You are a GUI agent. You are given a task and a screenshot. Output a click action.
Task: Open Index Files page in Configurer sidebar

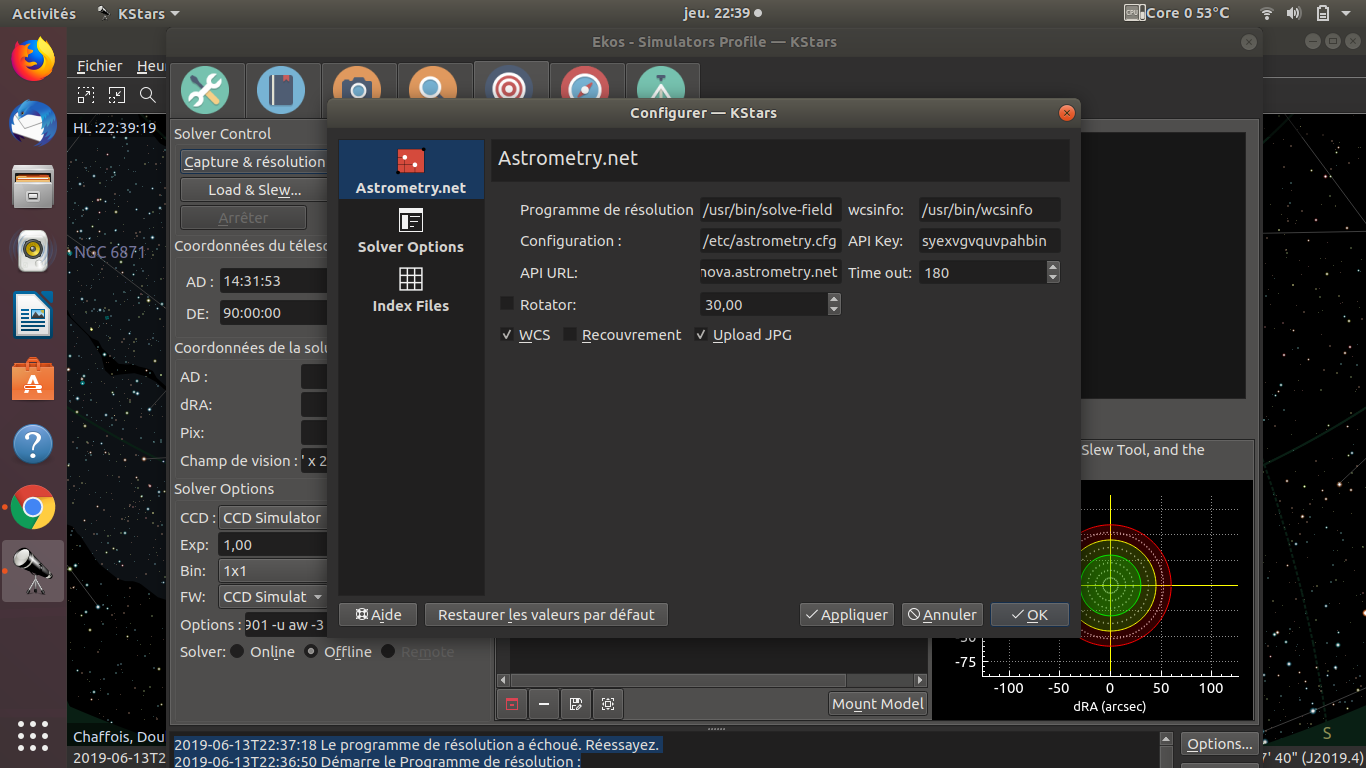tap(411, 290)
